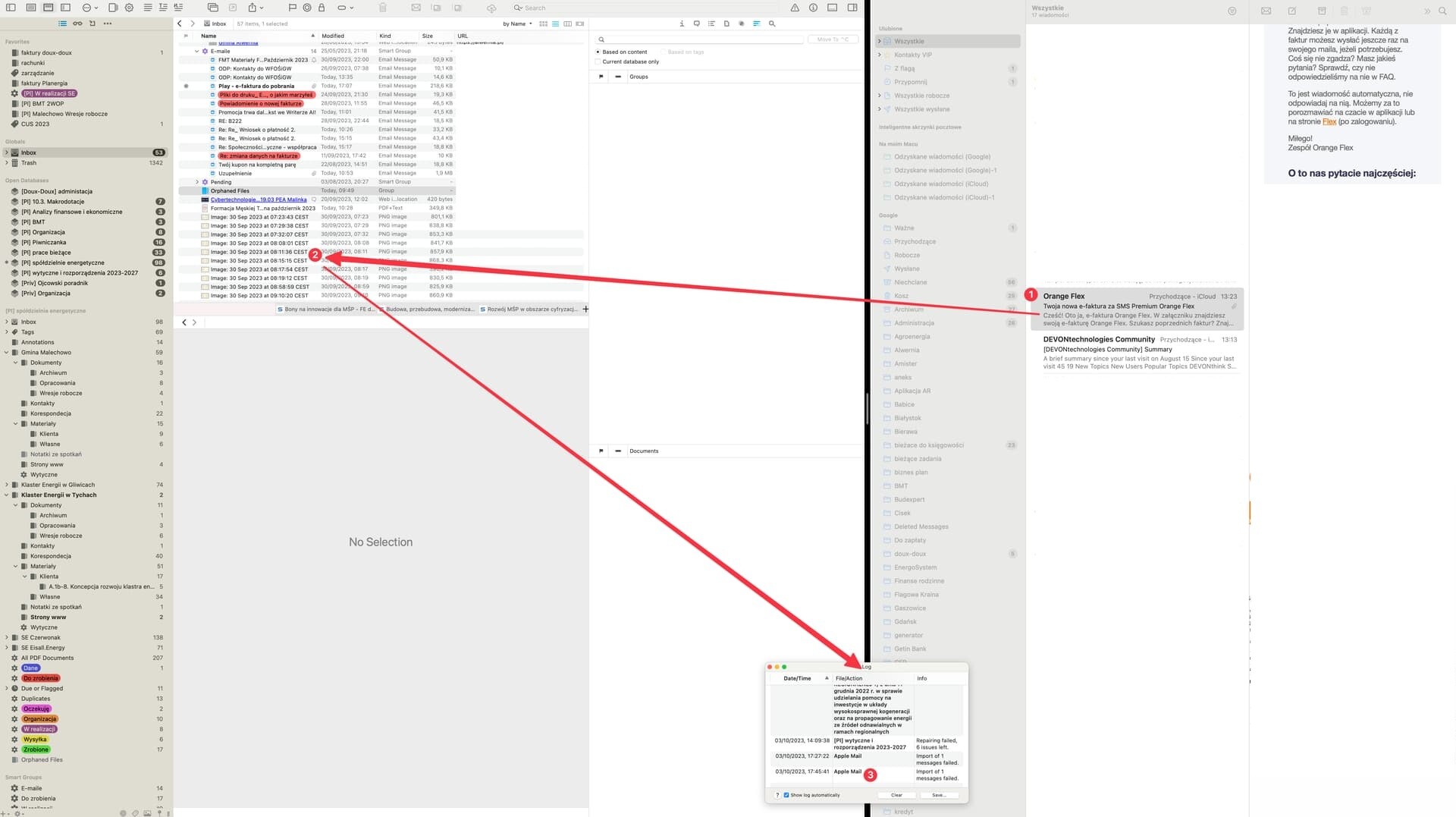Viewport: 1456px width, 817px height.
Task: Open the circled info inspector icon
Action: pyautogui.click(x=813, y=8)
